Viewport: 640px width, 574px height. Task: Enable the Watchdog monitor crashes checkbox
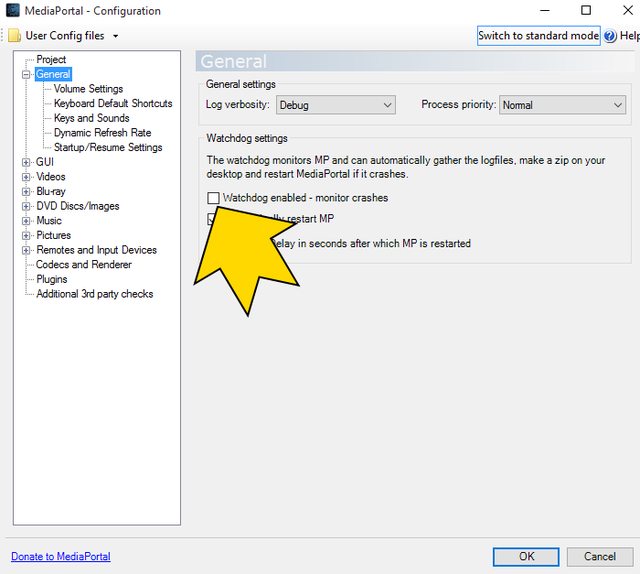(x=213, y=198)
